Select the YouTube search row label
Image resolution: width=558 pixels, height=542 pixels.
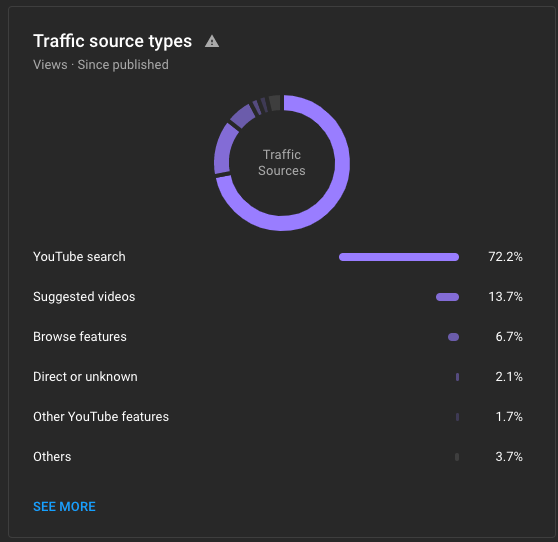coord(79,257)
